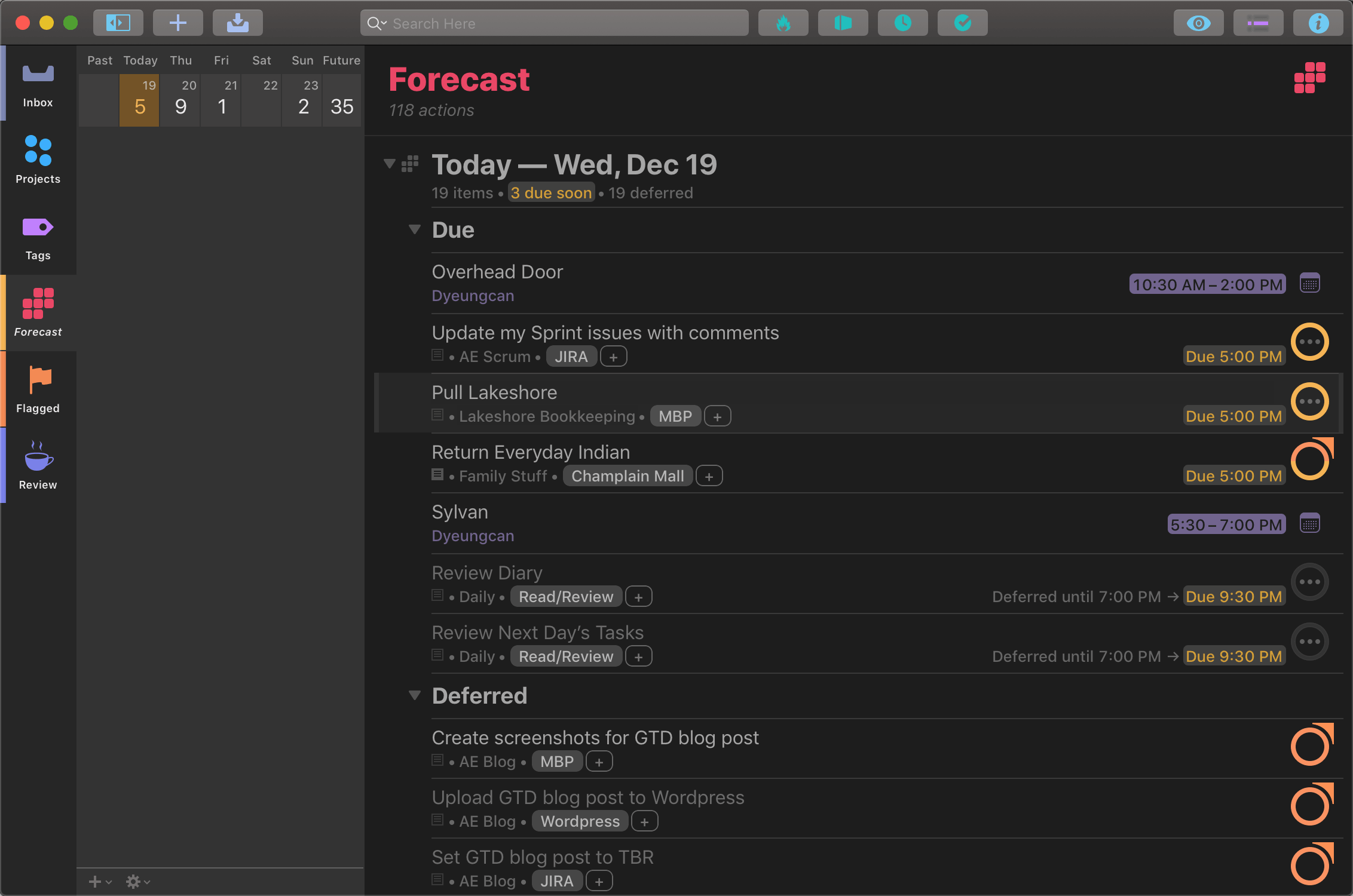This screenshot has height=896, width=1353.
Task: Check off Return Everyday Indian
Action: tap(1310, 461)
